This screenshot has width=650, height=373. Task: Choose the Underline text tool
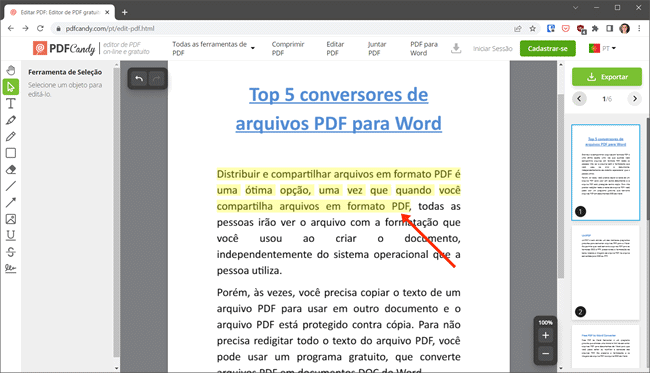[11, 235]
